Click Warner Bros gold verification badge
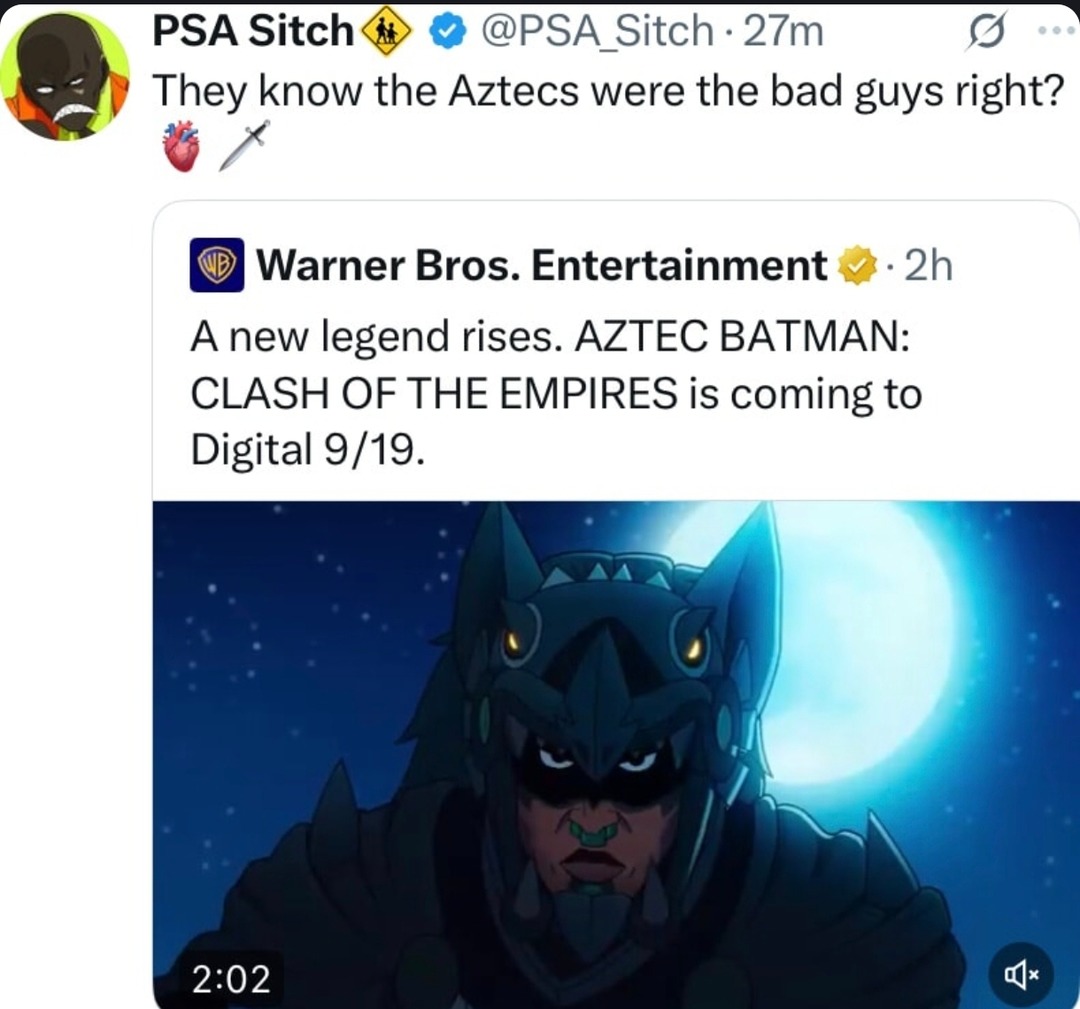 pyautogui.click(x=855, y=264)
